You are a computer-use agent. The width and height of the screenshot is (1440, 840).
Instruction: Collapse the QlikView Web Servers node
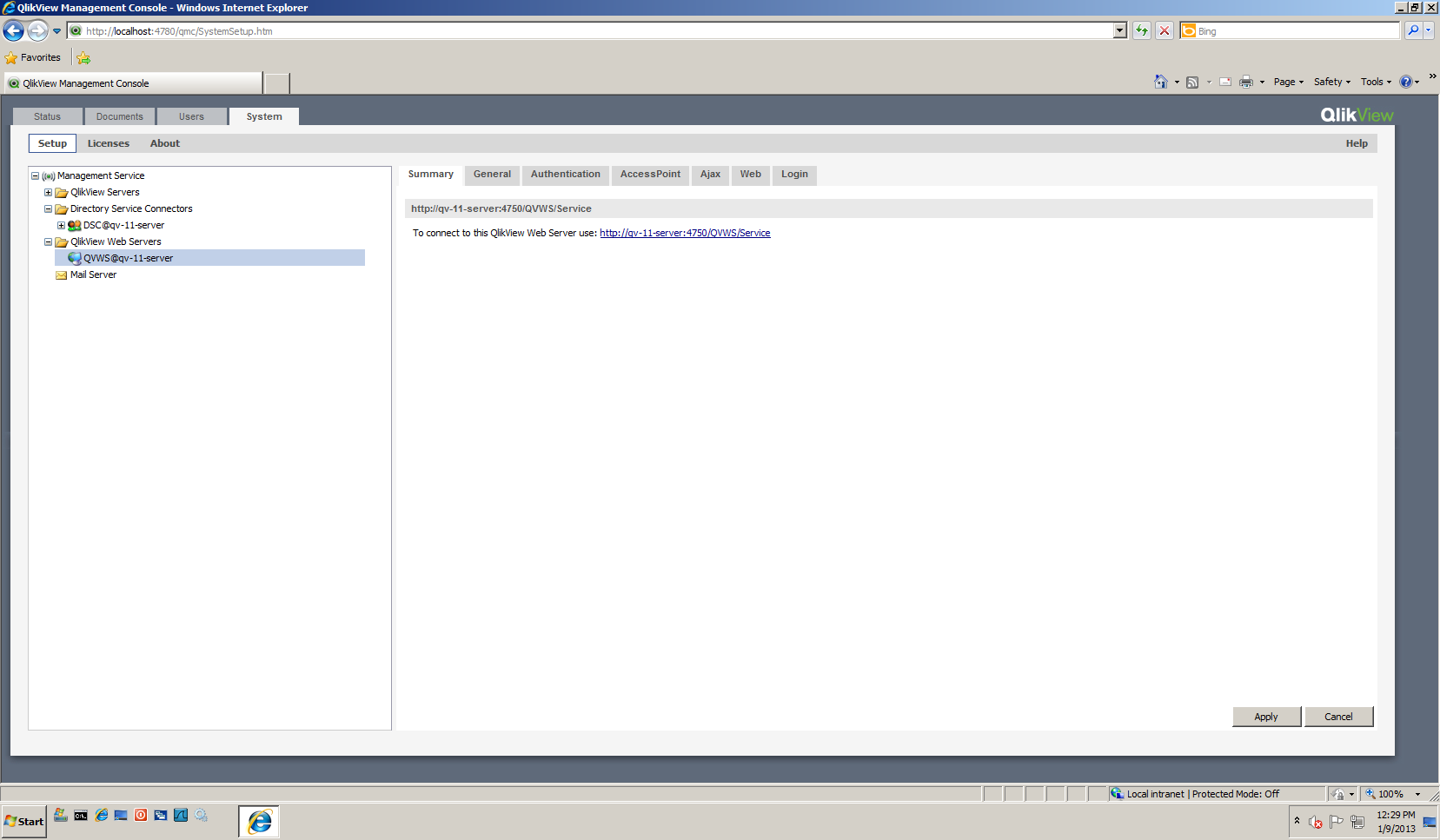point(49,241)
